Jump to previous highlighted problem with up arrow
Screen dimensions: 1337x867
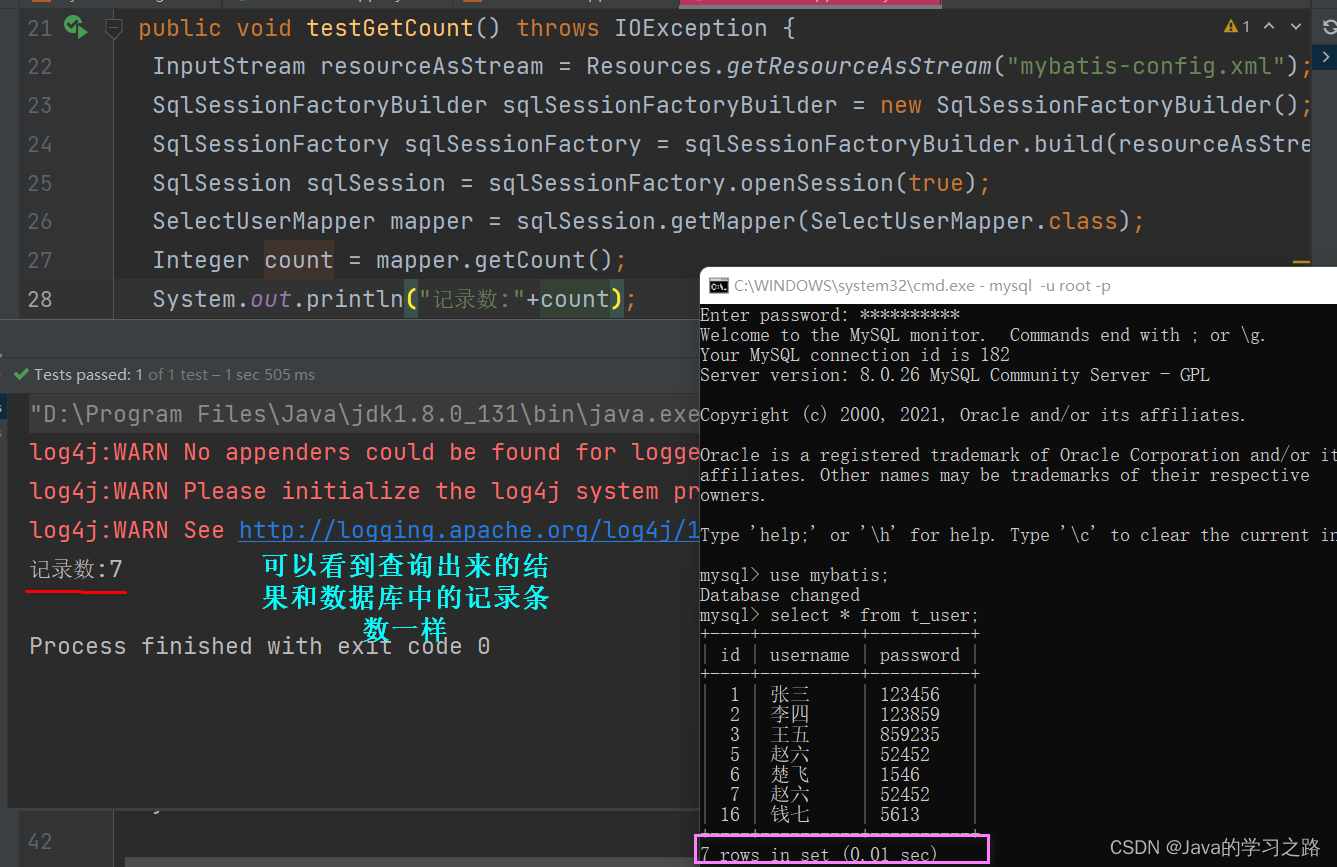point(1269,27)
